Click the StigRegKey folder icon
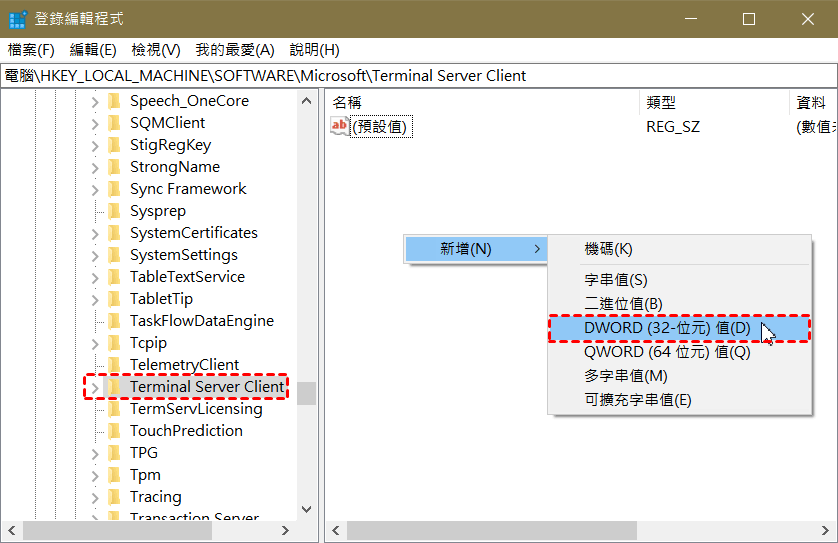 coord(114,144)
